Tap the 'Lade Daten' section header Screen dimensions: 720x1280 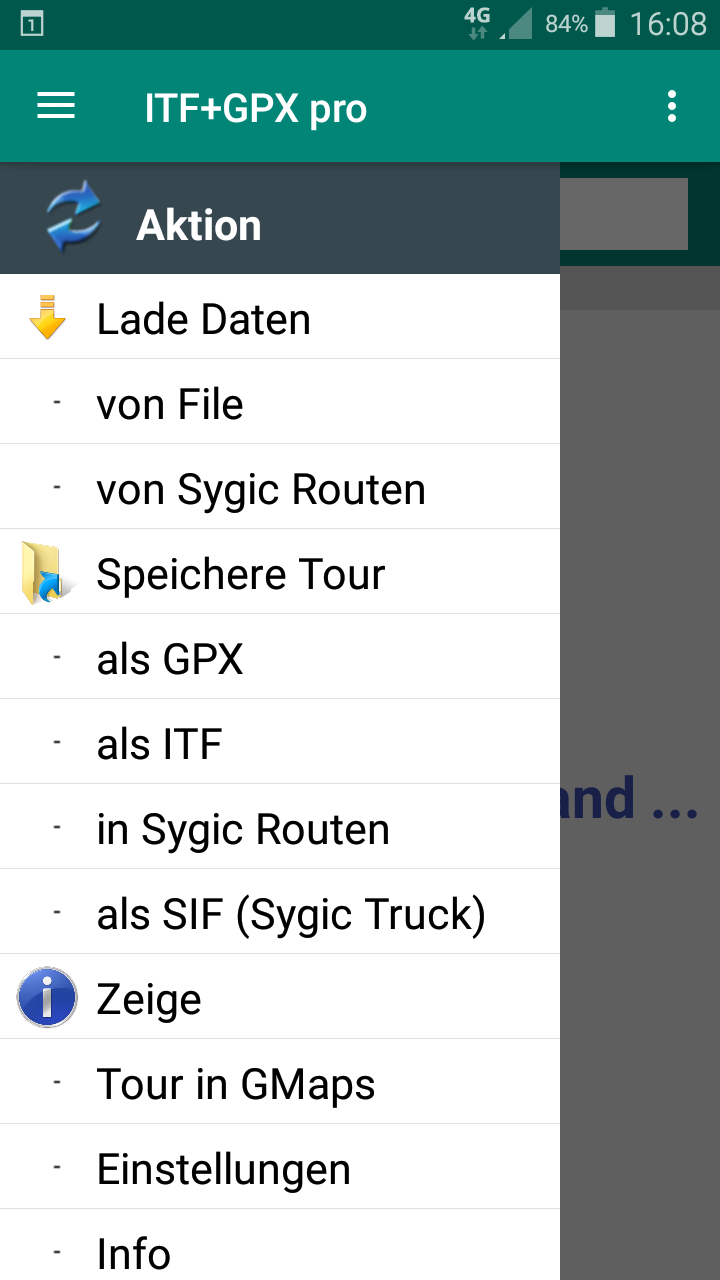tap(280, 317)
